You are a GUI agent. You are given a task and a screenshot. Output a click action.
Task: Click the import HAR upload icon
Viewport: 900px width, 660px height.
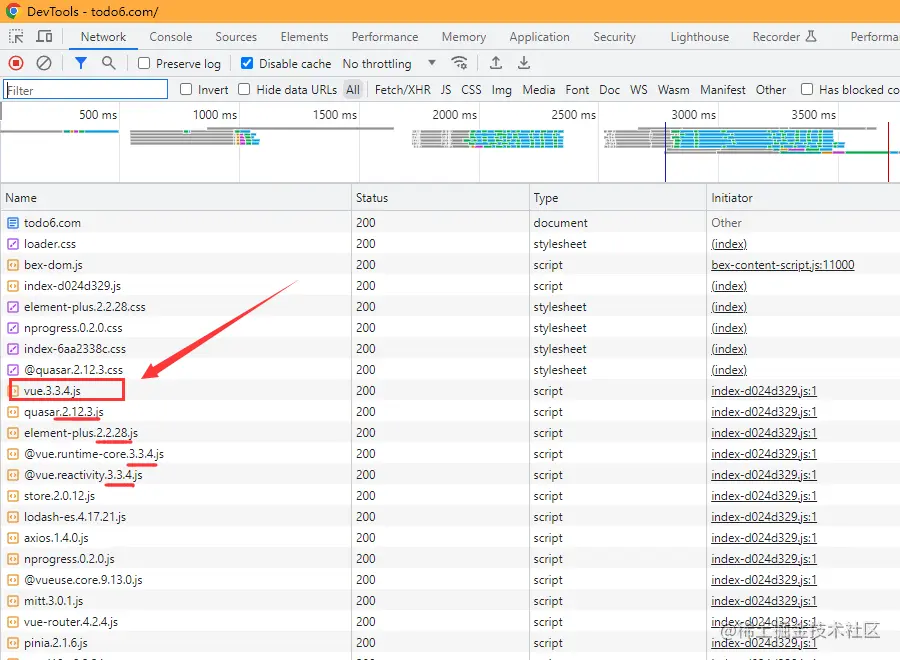[496, 63]
